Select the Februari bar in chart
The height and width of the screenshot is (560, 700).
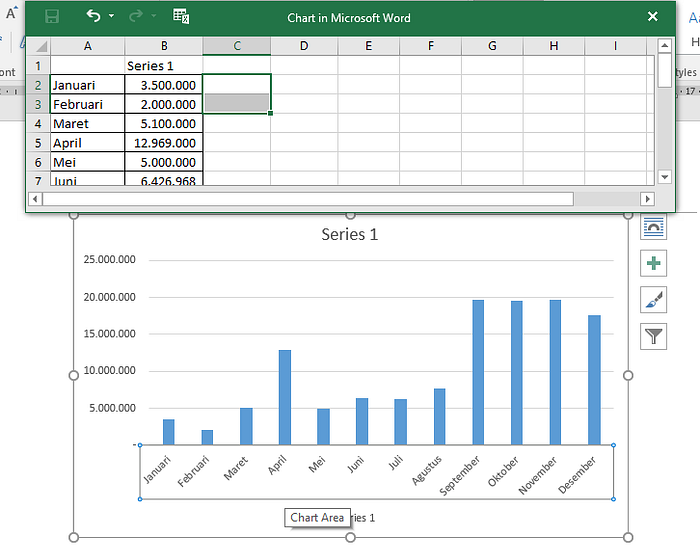coord(207,438)
